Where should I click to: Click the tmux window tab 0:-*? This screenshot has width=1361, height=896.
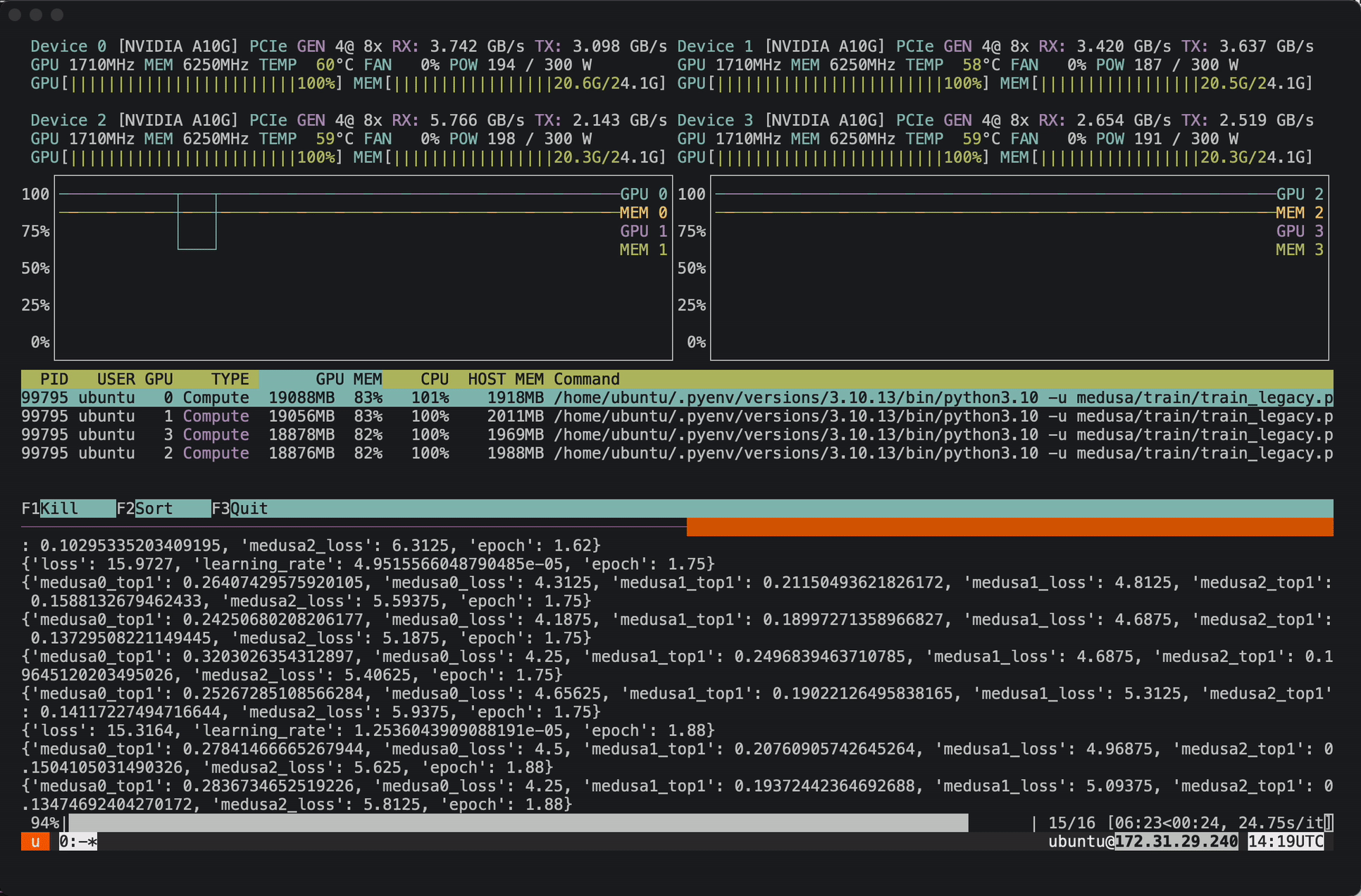77,842
